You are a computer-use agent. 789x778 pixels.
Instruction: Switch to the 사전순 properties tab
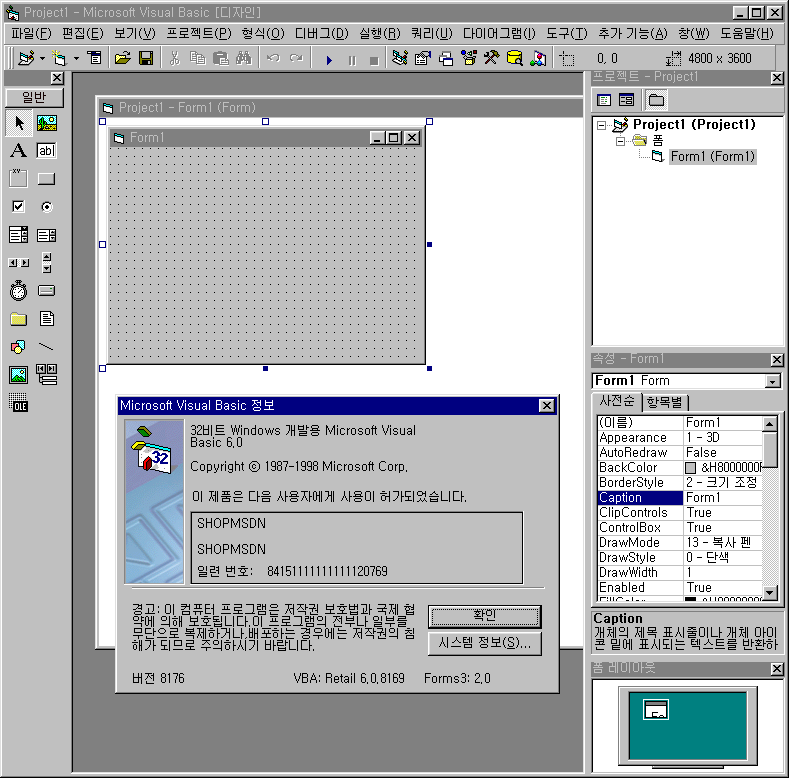pos(617,401)
